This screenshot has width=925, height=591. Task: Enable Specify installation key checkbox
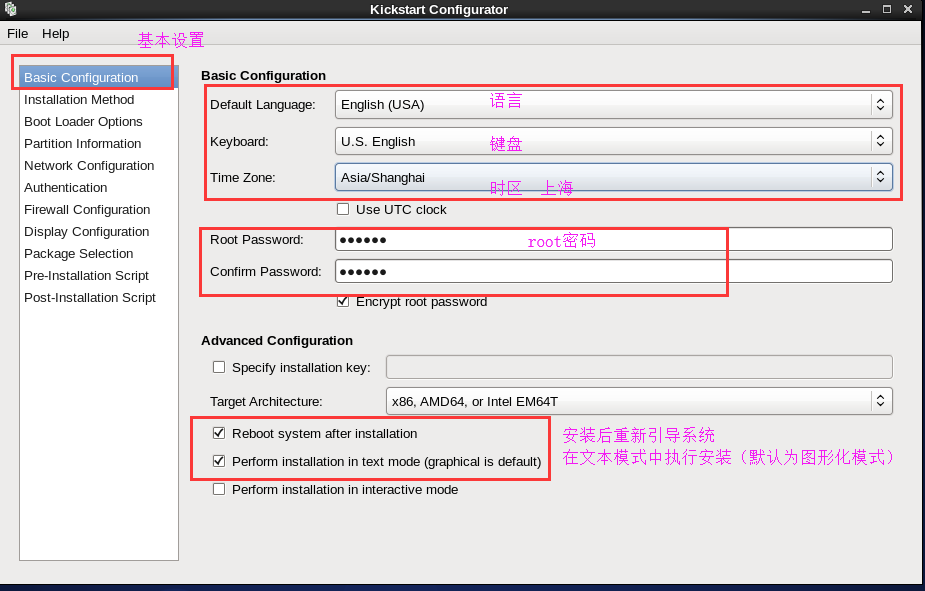click(219, 367)
